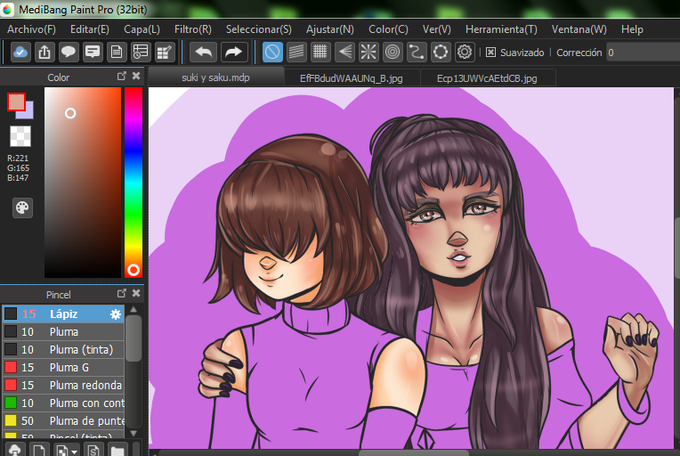Pick a shade in the saturation color square
The image size is (680, 456).
pyautogui.click(x=82, y=182)
